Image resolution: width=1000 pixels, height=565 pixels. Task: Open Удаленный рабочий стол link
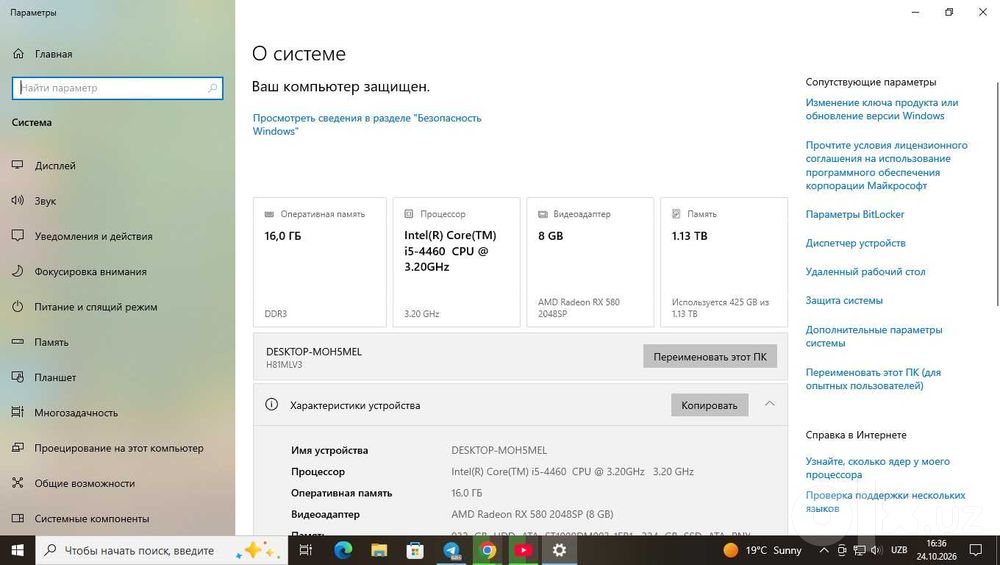(865, 272)
